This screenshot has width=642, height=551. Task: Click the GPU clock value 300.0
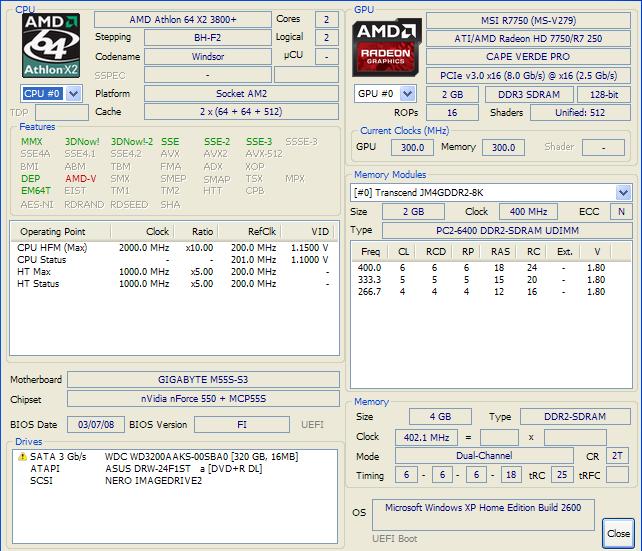412,147
